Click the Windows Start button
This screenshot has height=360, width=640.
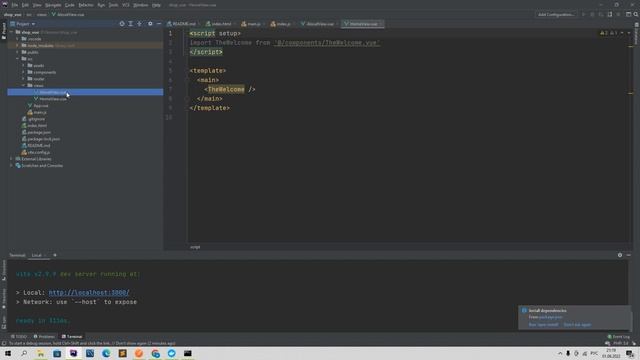coord(8,353)
